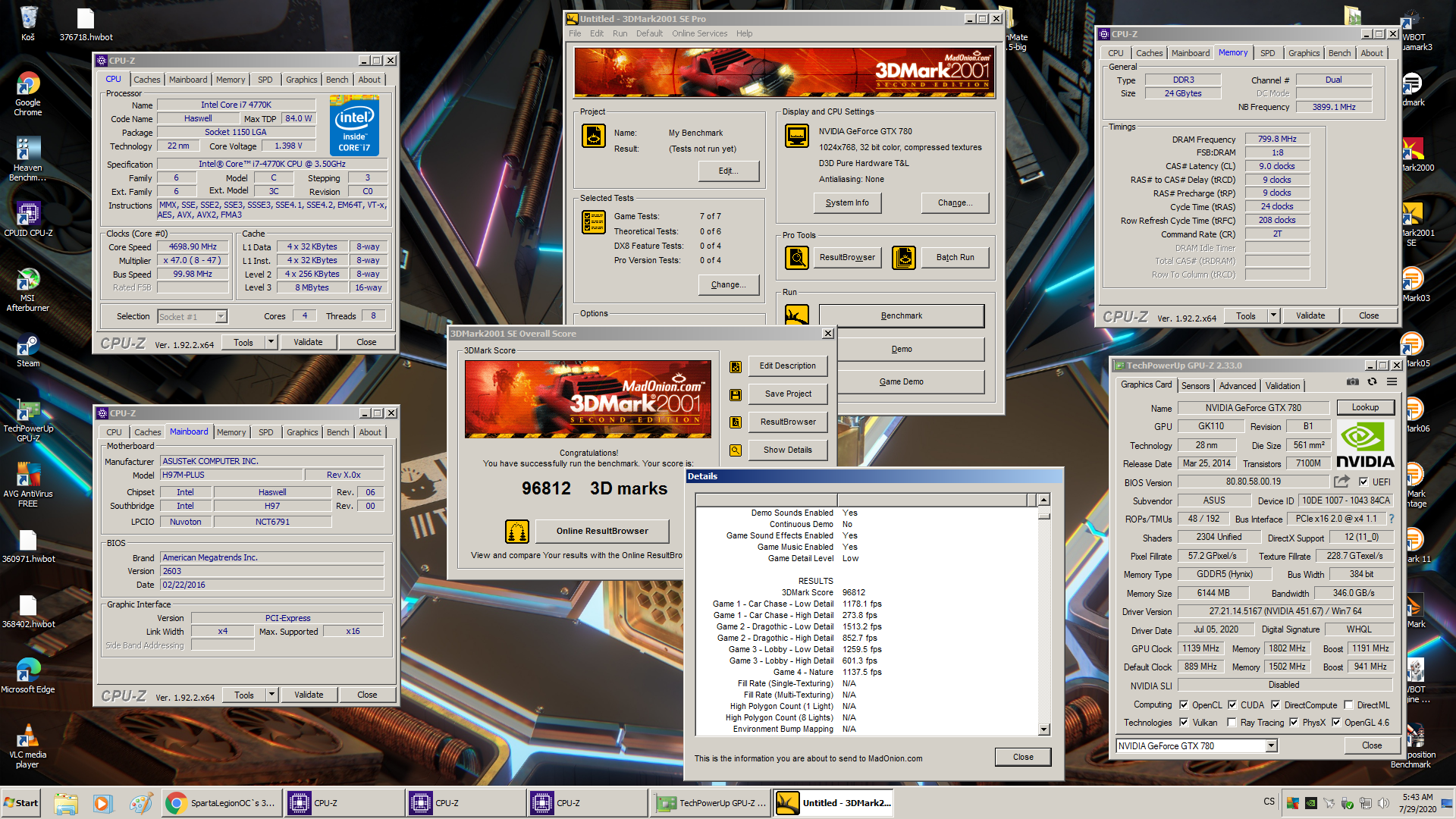Toggle the CUDA checkbox

pyautogui.click(x=1232, y=704)
